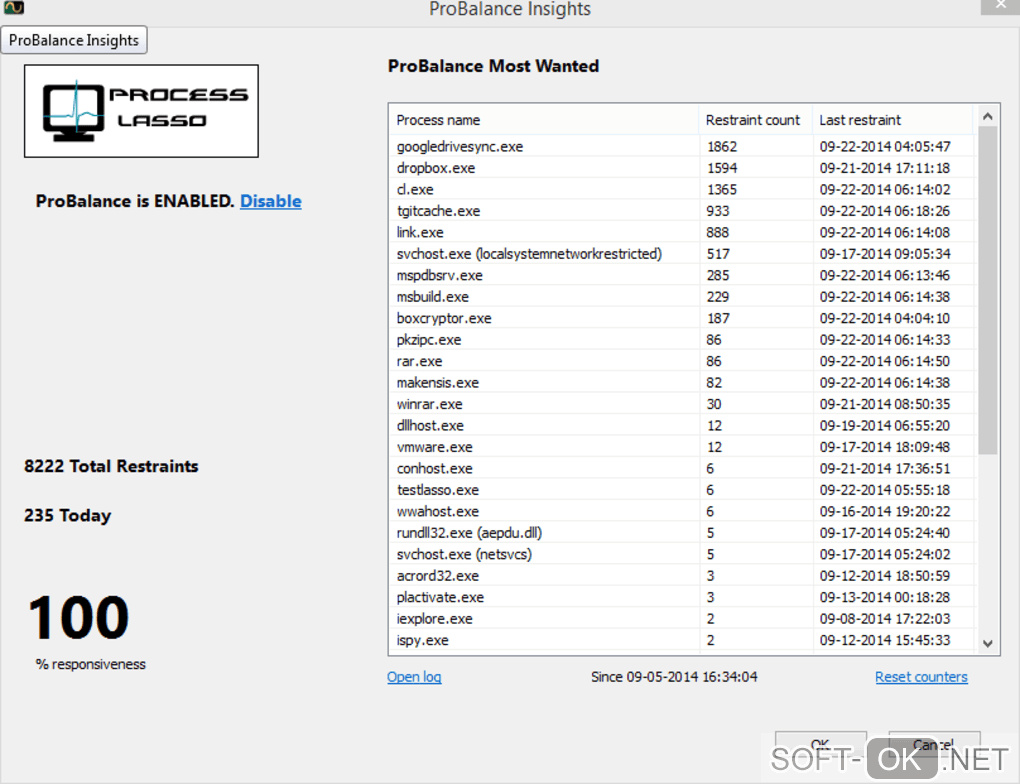
Task: Click the scrollbar down arrow of the list
Action: coord(987,643)
